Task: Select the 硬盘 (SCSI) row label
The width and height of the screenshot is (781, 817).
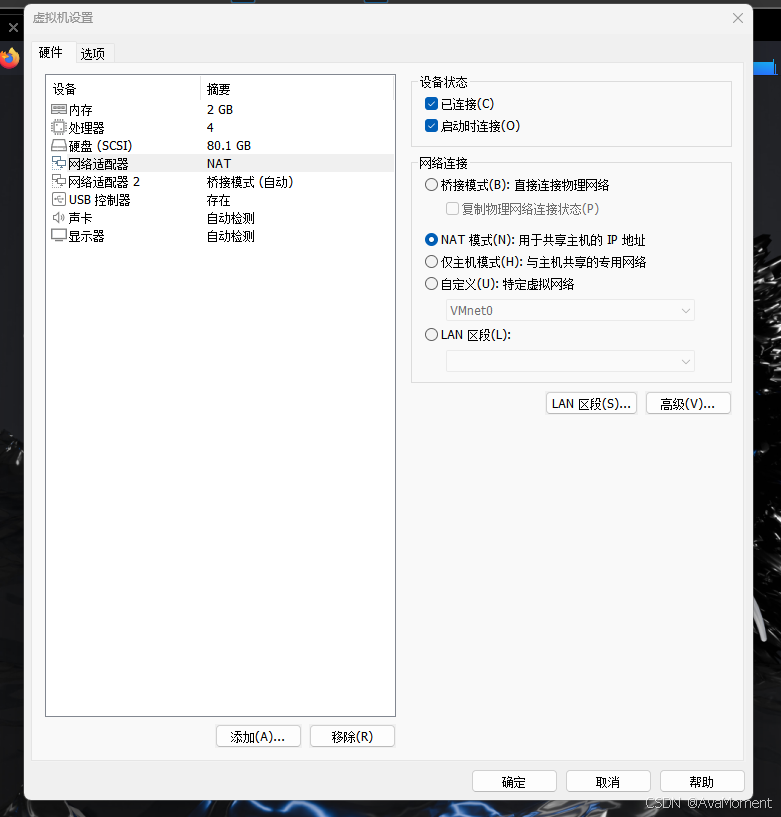Action: [x=101, y=146]
